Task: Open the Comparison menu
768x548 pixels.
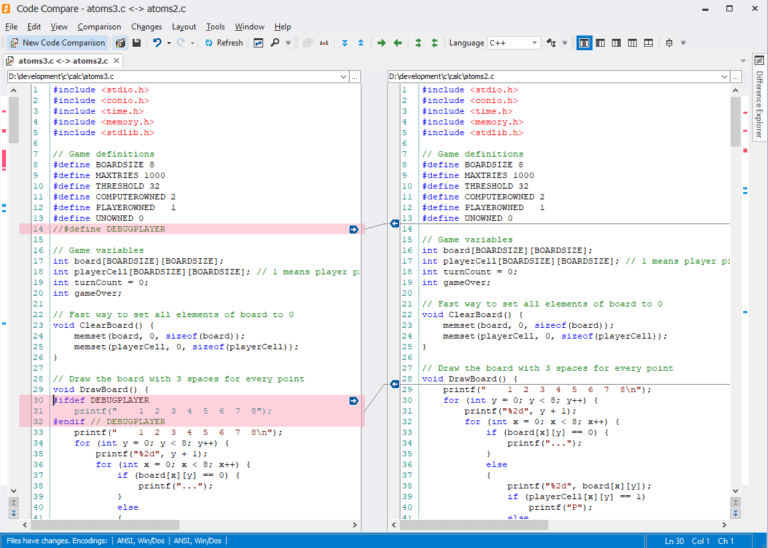Action: click(99, 27)
